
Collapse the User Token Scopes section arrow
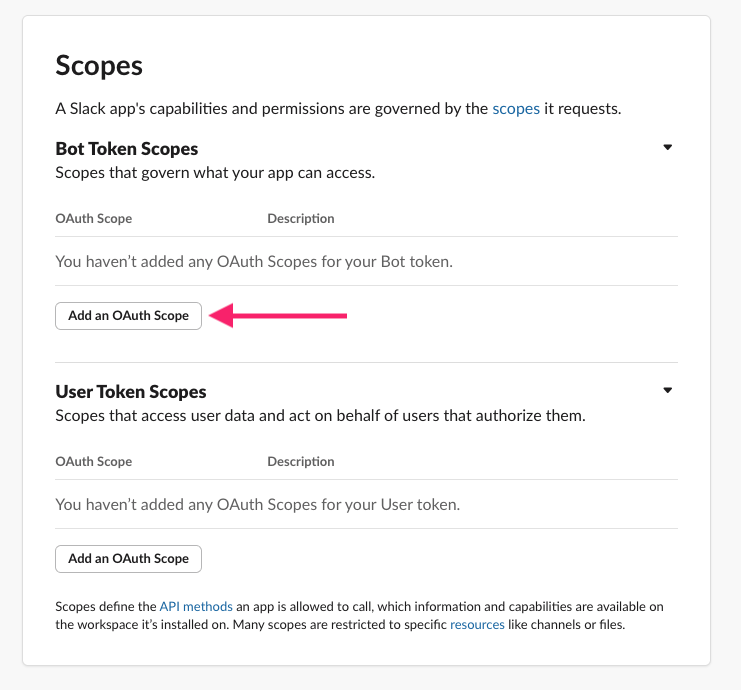[668, 391]
